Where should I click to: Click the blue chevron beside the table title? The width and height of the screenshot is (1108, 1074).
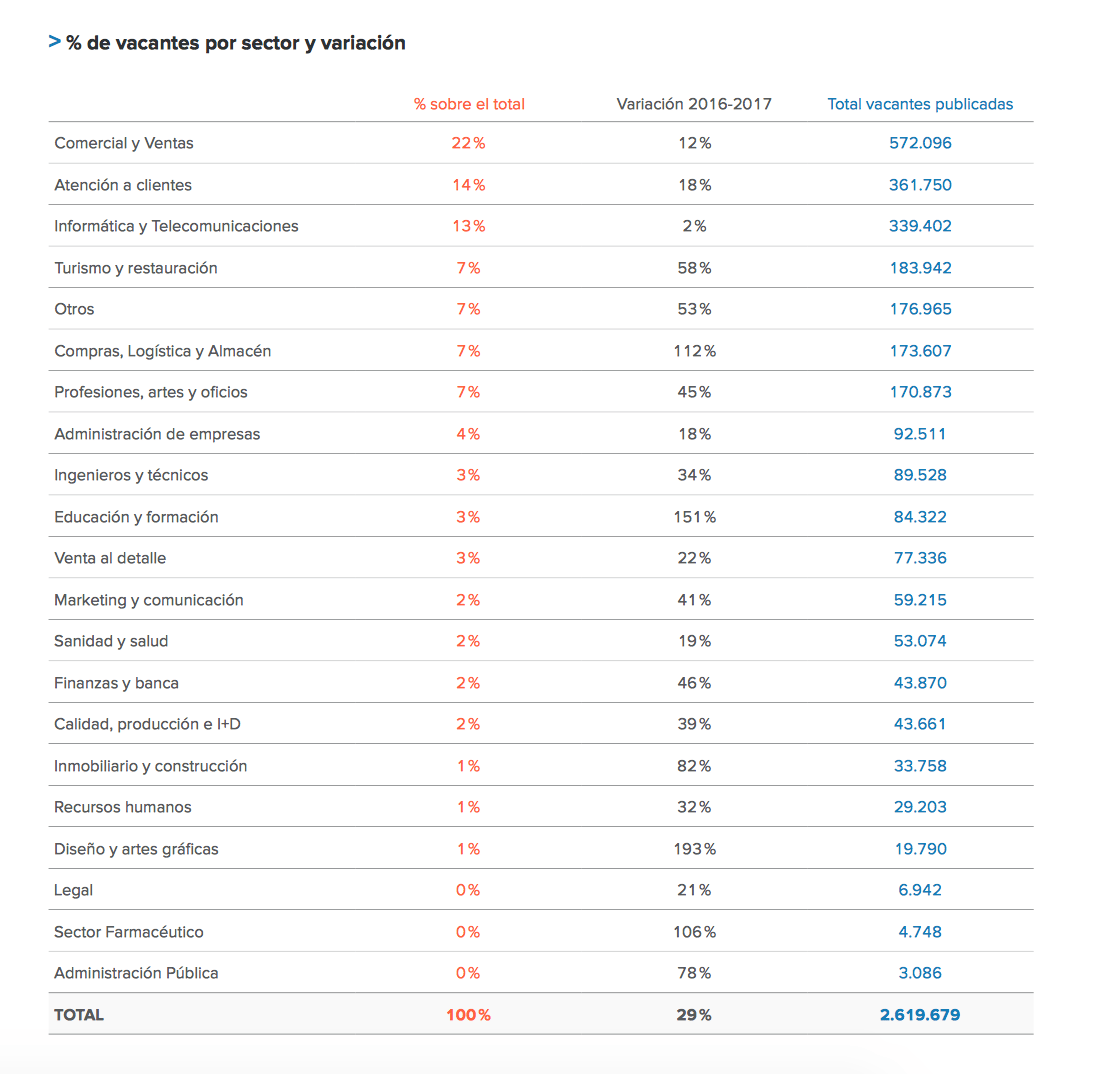point(55,42)
